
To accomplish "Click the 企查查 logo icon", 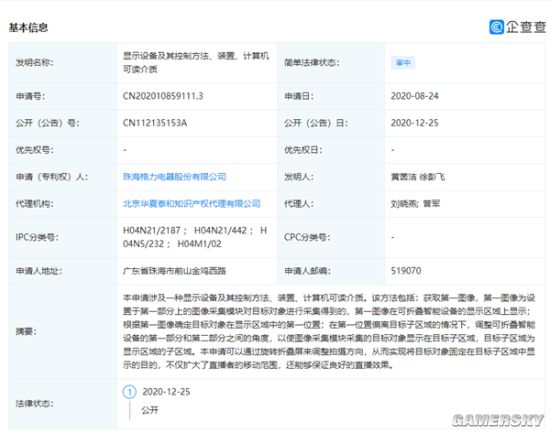I will click(x=496, y=27).
